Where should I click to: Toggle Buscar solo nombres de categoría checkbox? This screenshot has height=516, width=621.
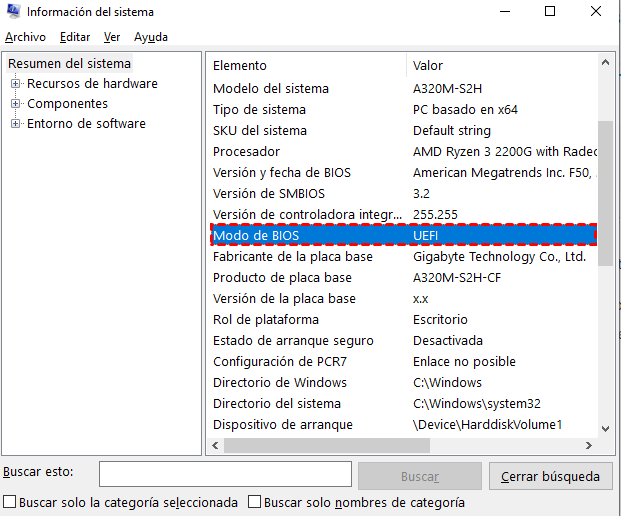click(255, 502)
